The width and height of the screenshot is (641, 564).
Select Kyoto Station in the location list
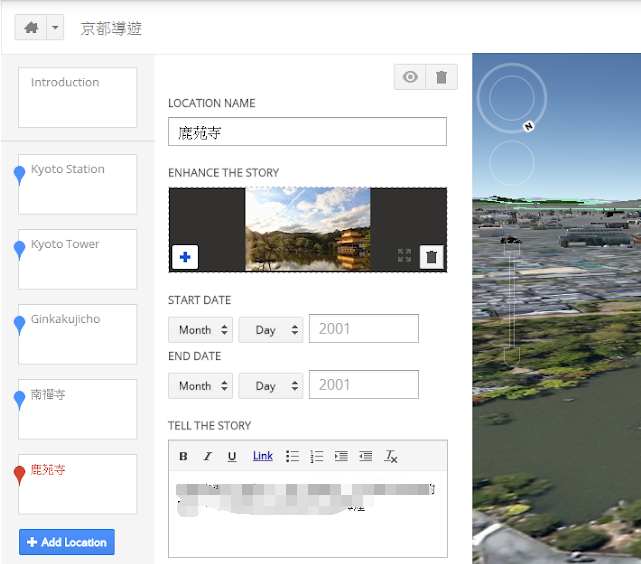77,184
